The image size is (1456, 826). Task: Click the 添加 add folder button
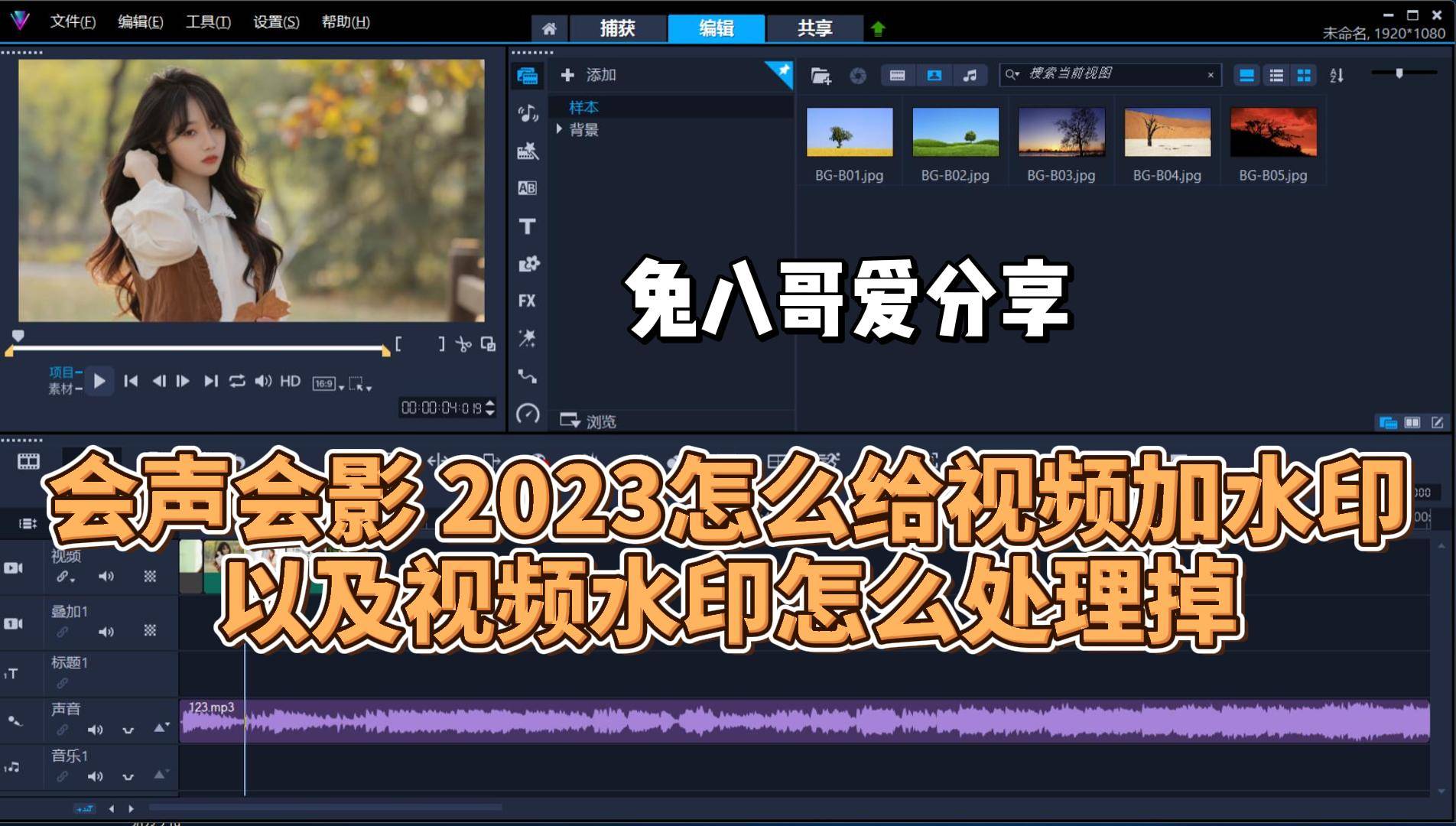click(588, 75)
